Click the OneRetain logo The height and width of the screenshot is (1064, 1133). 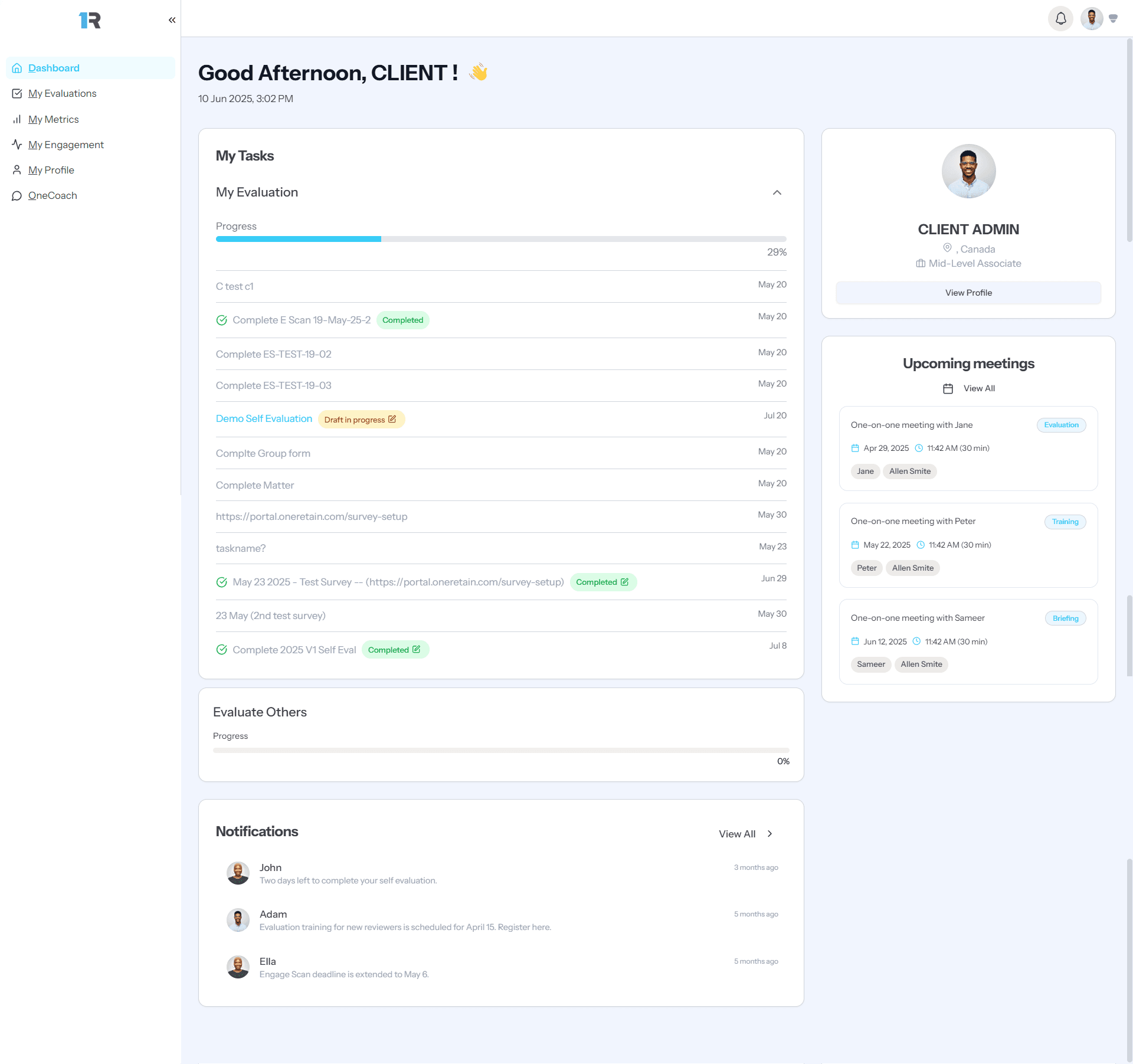pyautogui.click(x=90, y=20)
